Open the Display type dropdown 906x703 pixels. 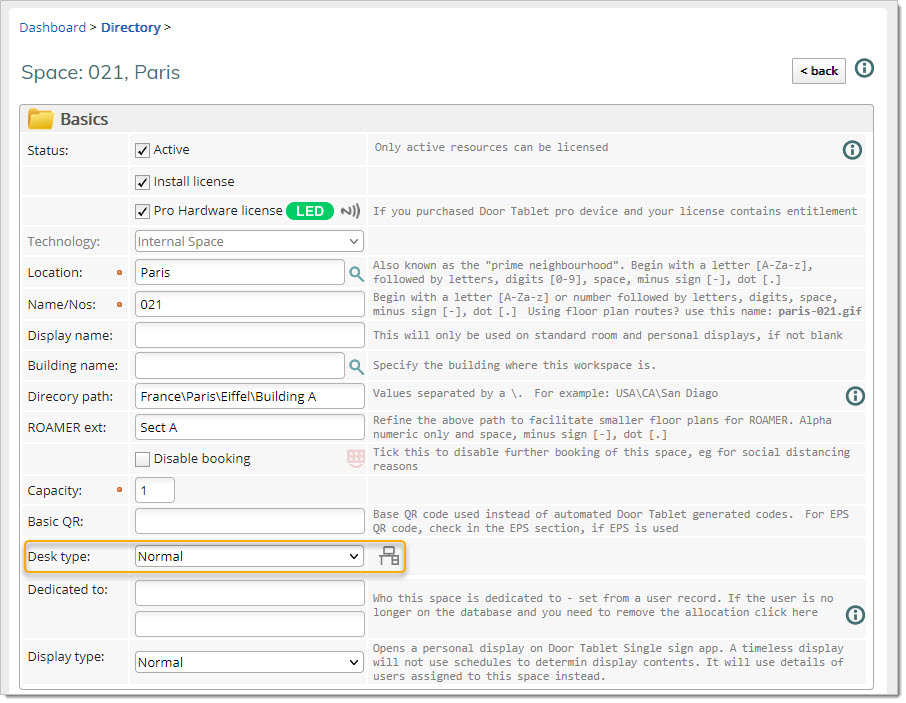pyautogui.click(x=249, y=662)
